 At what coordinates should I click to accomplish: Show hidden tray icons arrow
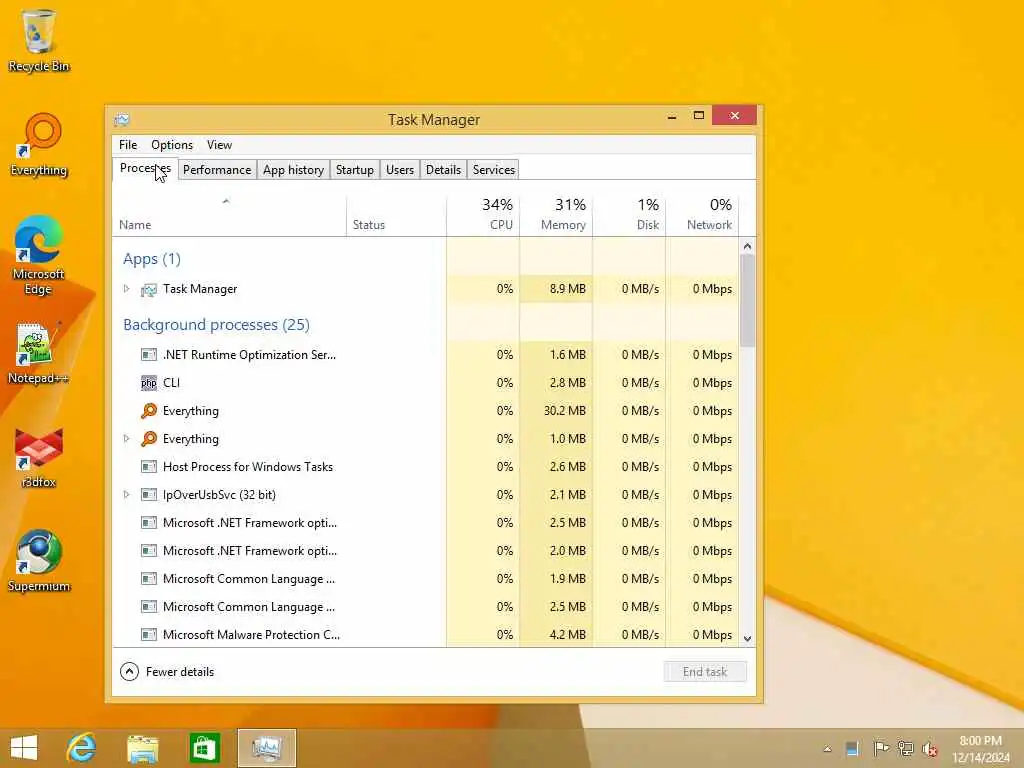click(827, 749)
